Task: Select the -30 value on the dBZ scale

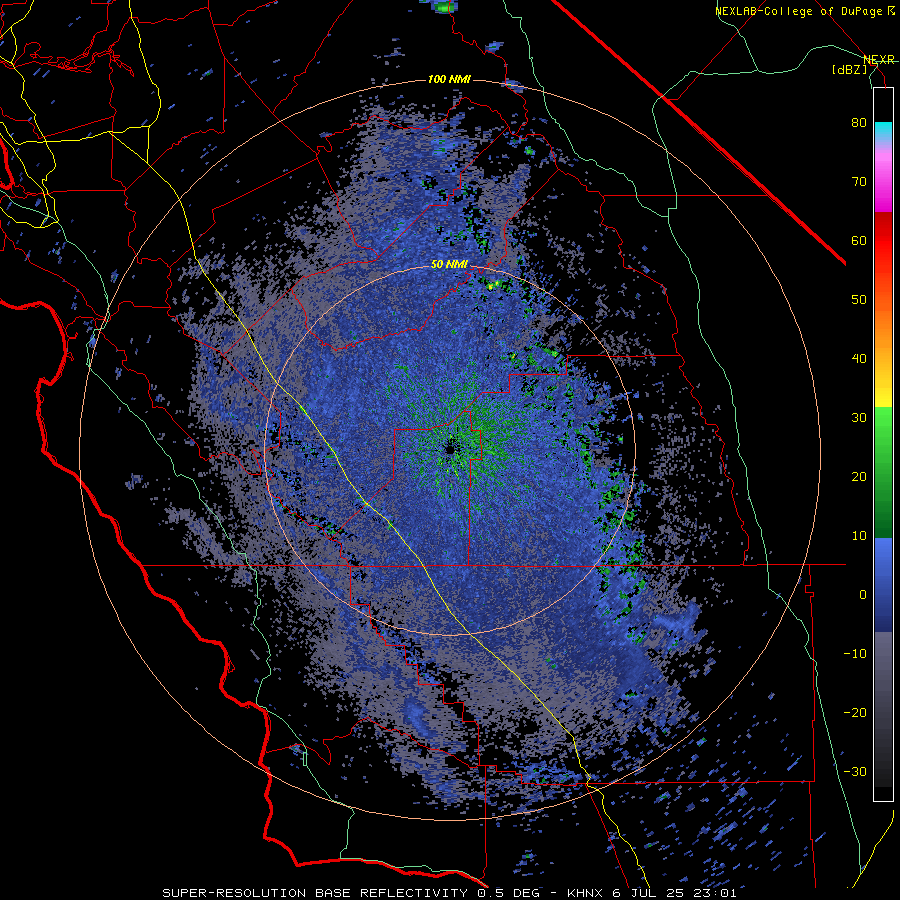Action: (855, 771)
